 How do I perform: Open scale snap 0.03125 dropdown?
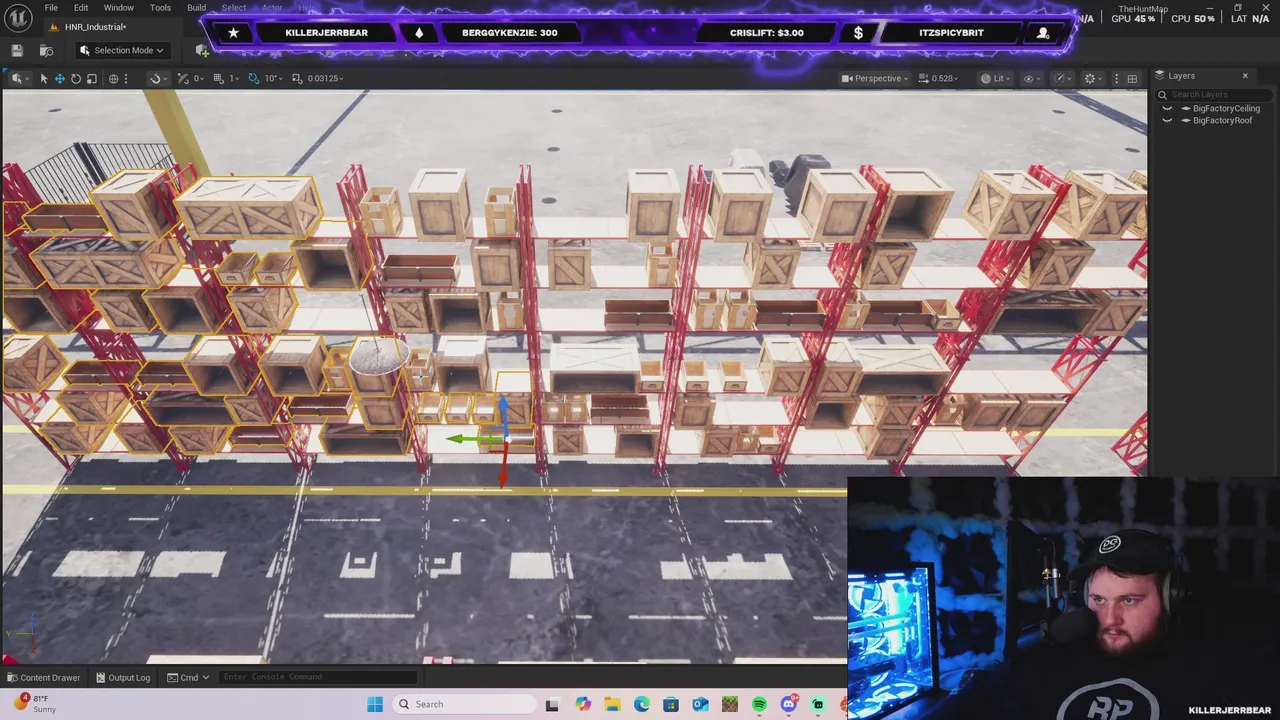[x=325, y=78]
